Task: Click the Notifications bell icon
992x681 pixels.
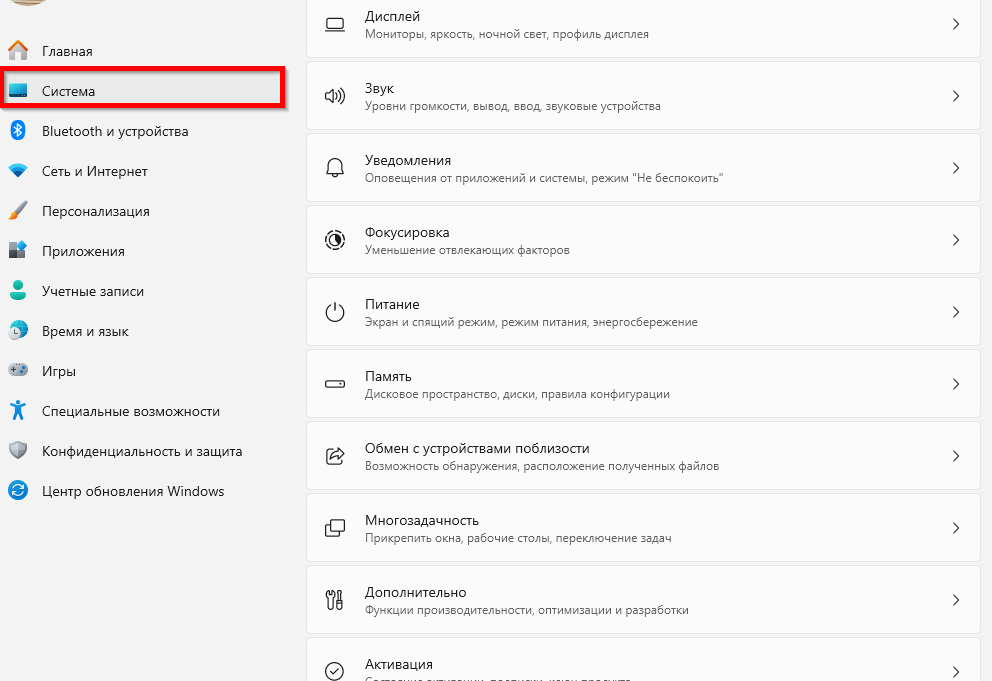Action: [x=335, y=168]
